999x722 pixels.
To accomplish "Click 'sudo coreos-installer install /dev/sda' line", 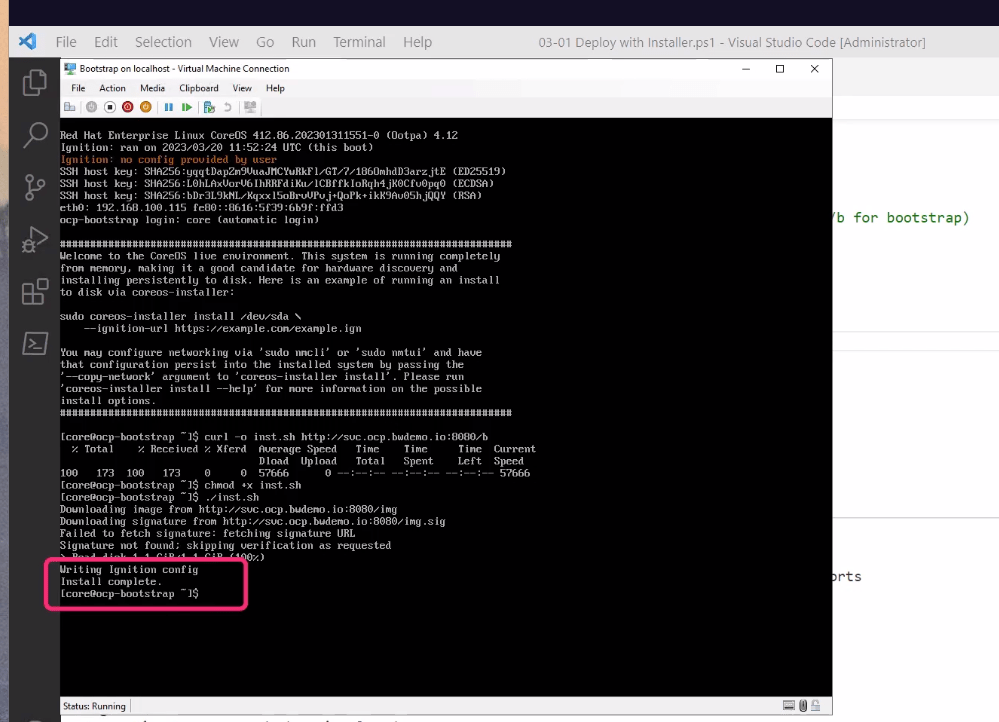I will click(x=180, y=316).
